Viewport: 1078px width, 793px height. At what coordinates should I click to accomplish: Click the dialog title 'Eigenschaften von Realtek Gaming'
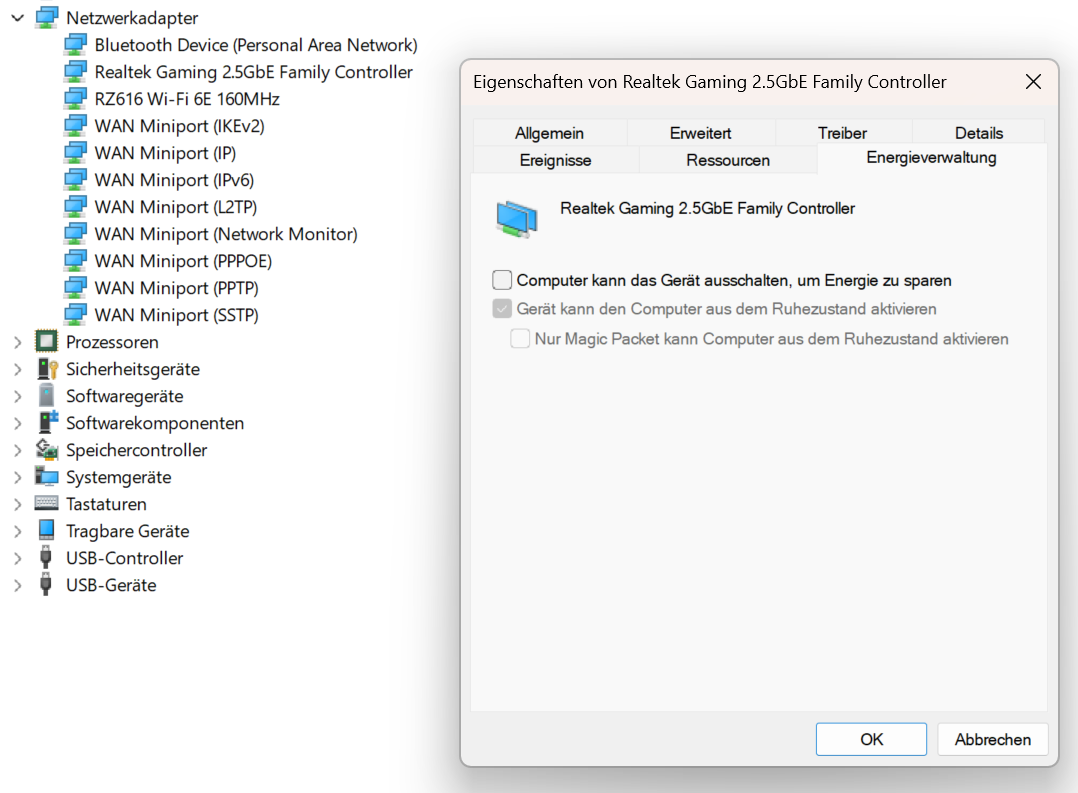(710, 82)
